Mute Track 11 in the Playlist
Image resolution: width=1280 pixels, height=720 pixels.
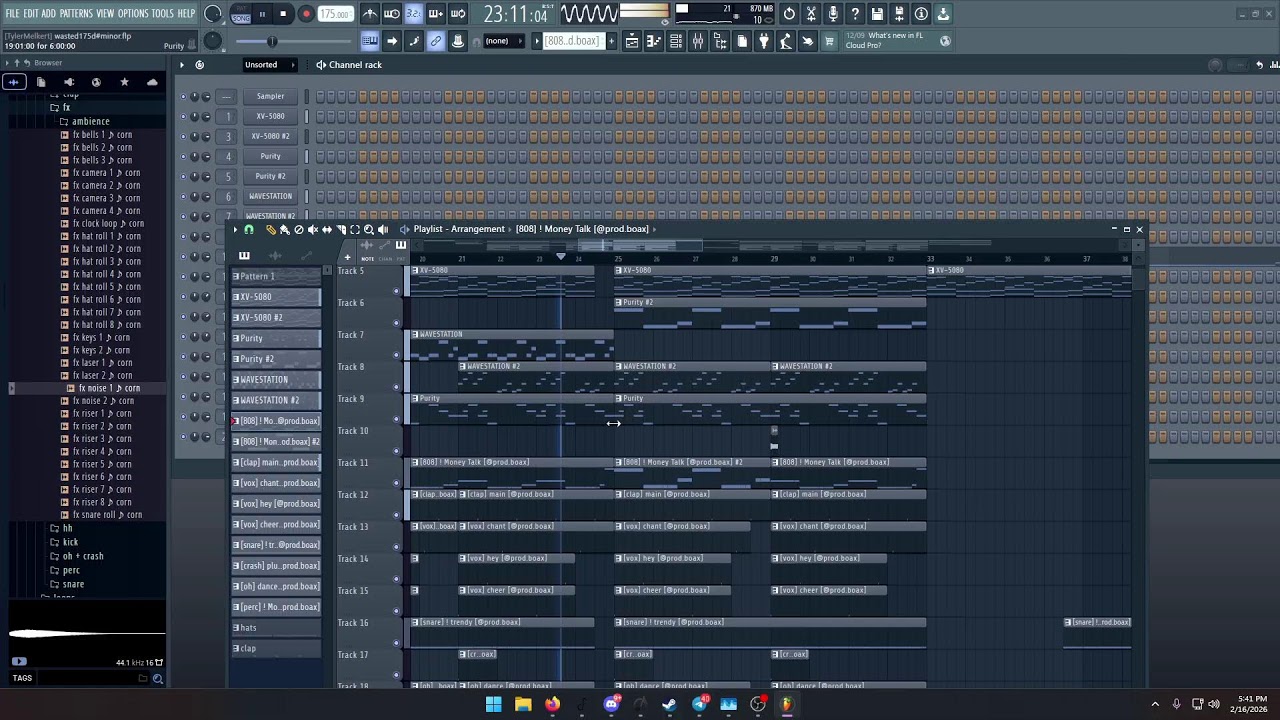point(396,483)
